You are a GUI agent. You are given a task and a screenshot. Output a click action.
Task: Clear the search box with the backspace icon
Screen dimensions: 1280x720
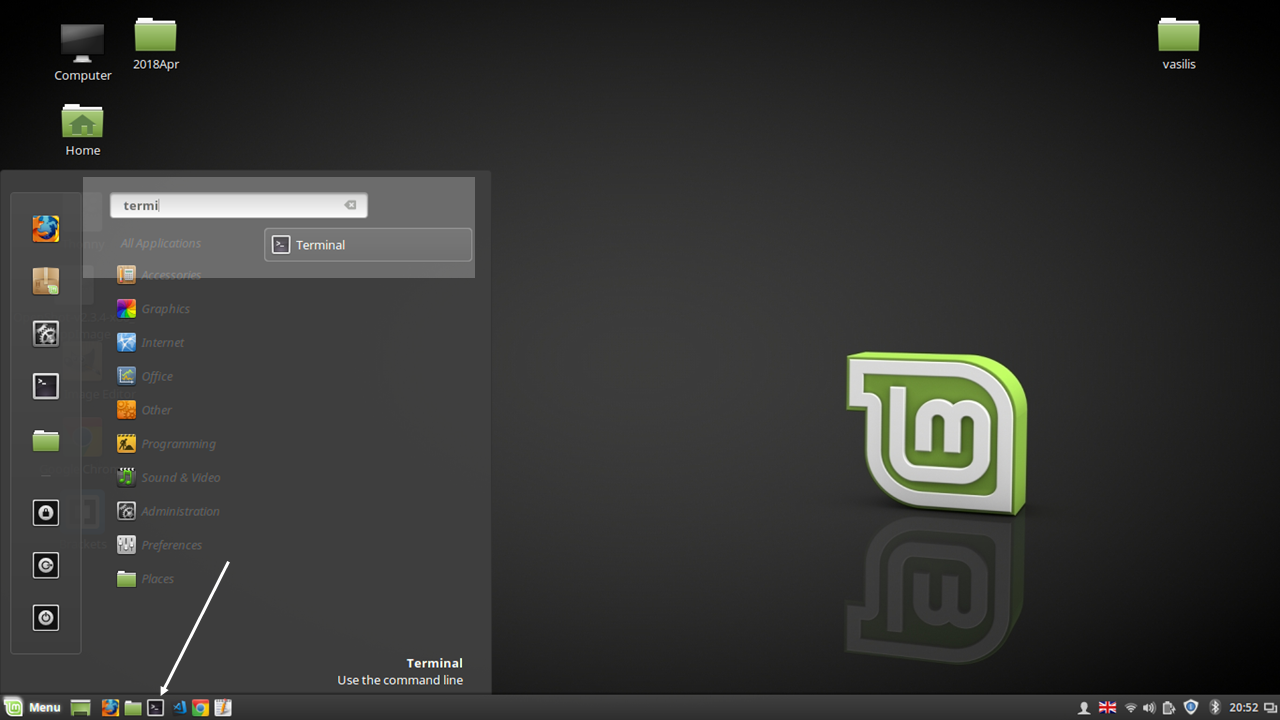pyautogui.click(x=350, y=205)
